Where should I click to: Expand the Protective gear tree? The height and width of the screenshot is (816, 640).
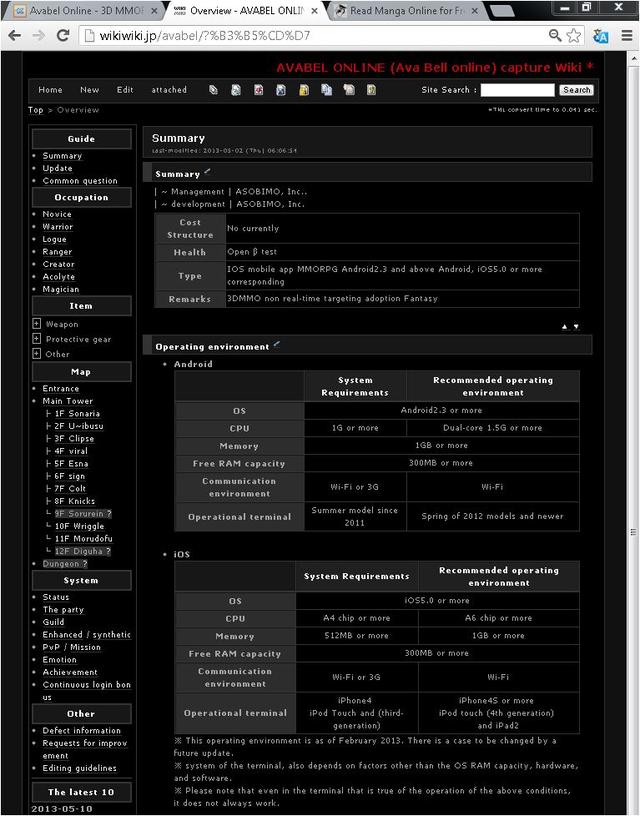coord(36,339)
